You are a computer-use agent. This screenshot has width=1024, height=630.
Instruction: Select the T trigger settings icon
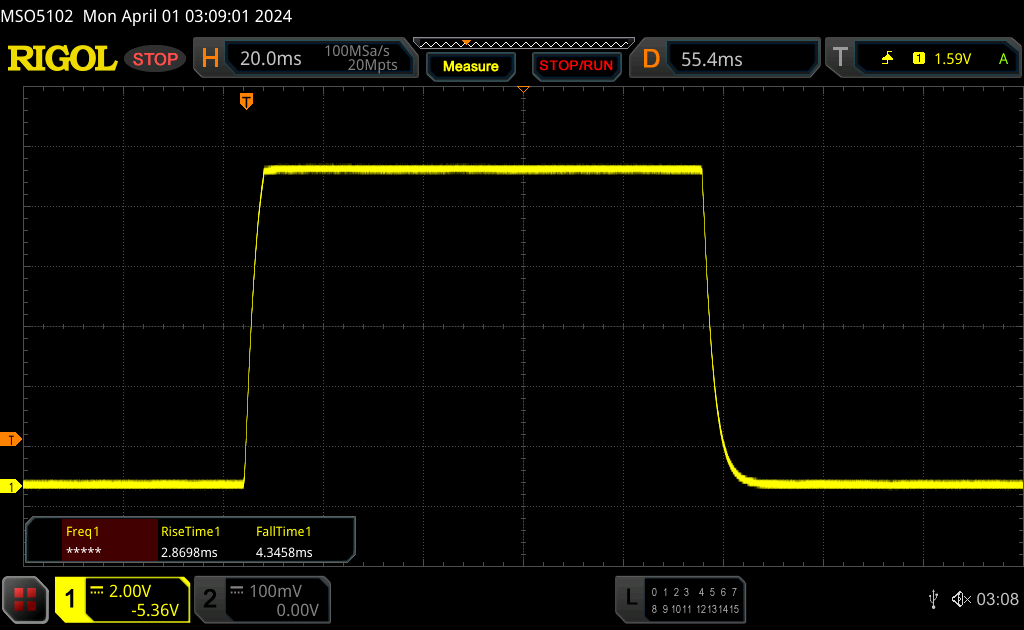pos(840,59)
